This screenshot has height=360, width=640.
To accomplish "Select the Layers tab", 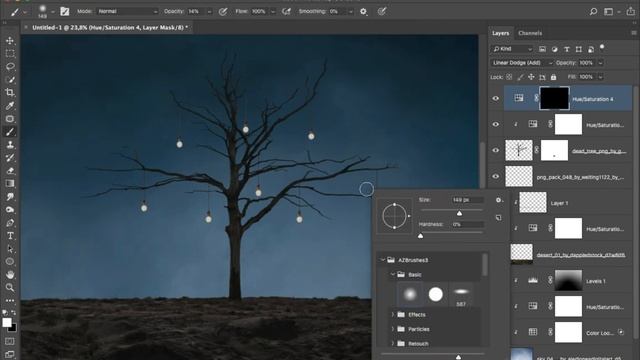I will pos(500,33).
